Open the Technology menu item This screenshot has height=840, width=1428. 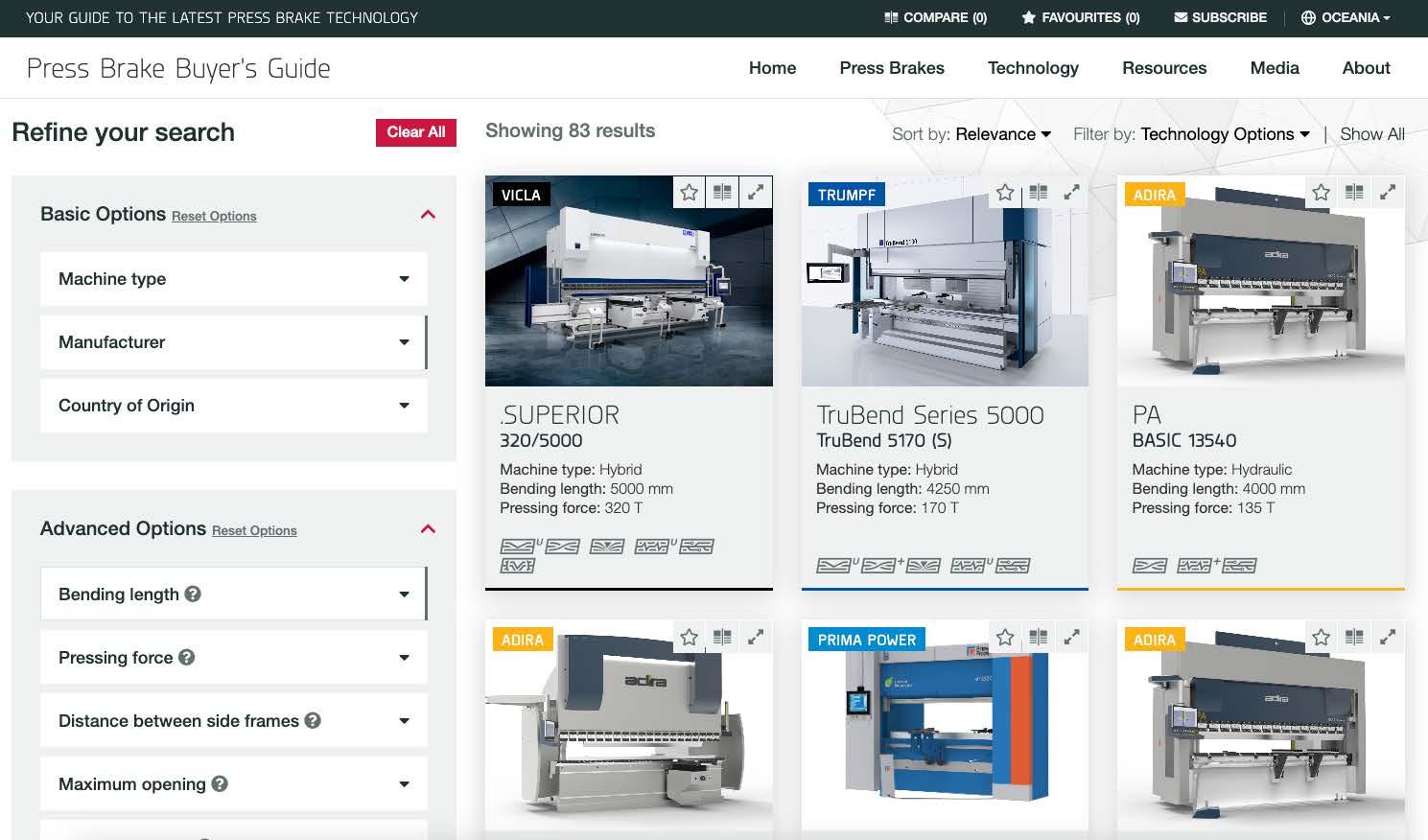tap(1033, 68)
